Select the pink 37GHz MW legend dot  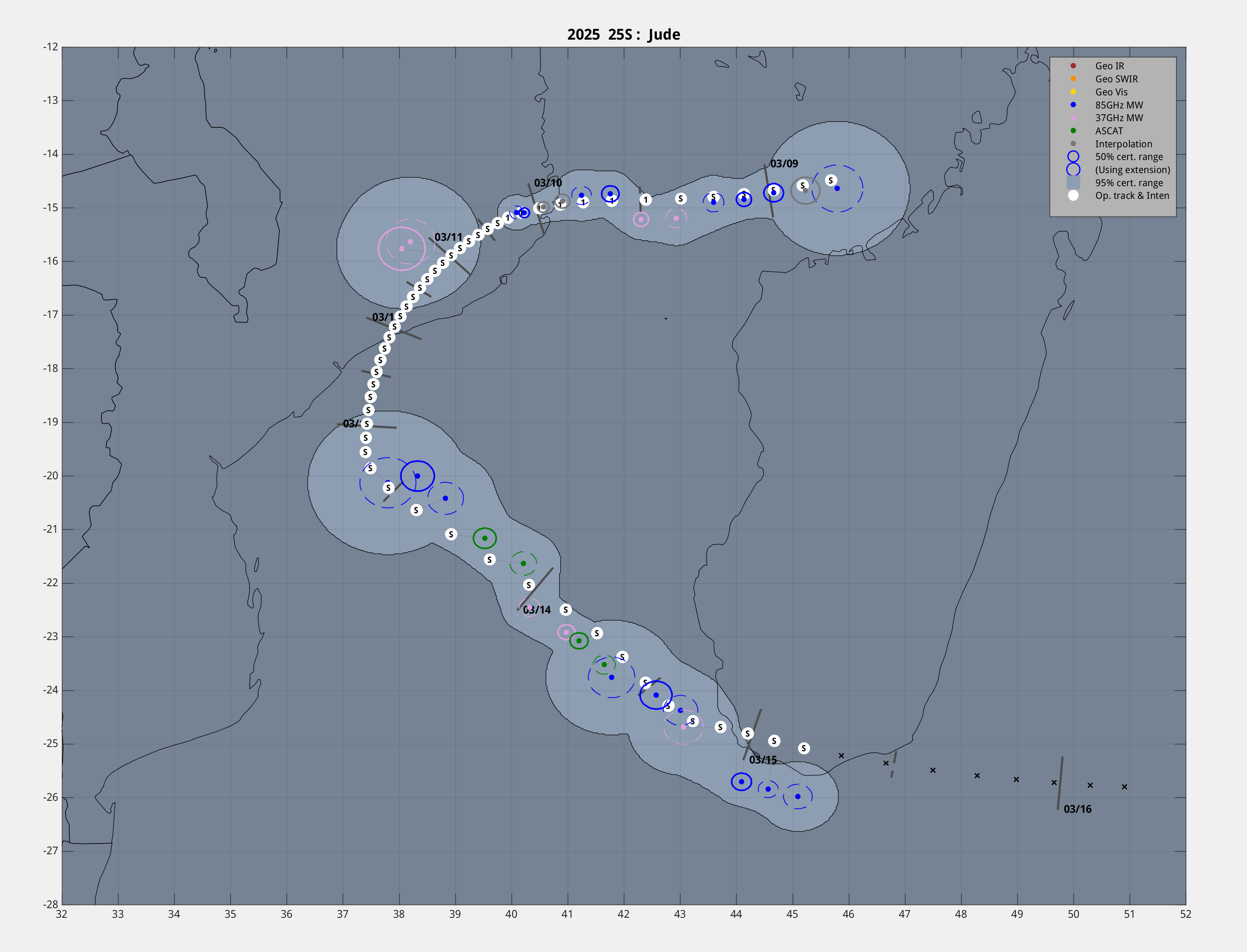1073,118
